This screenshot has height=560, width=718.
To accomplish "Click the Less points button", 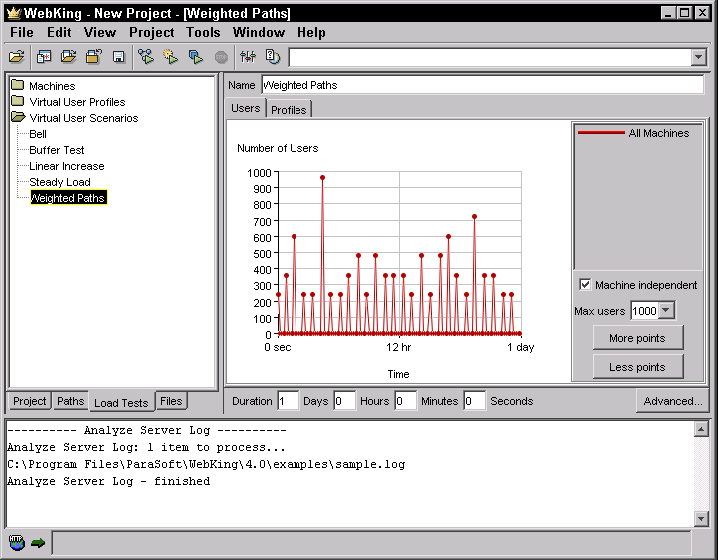I will click(x=637, y=367).
